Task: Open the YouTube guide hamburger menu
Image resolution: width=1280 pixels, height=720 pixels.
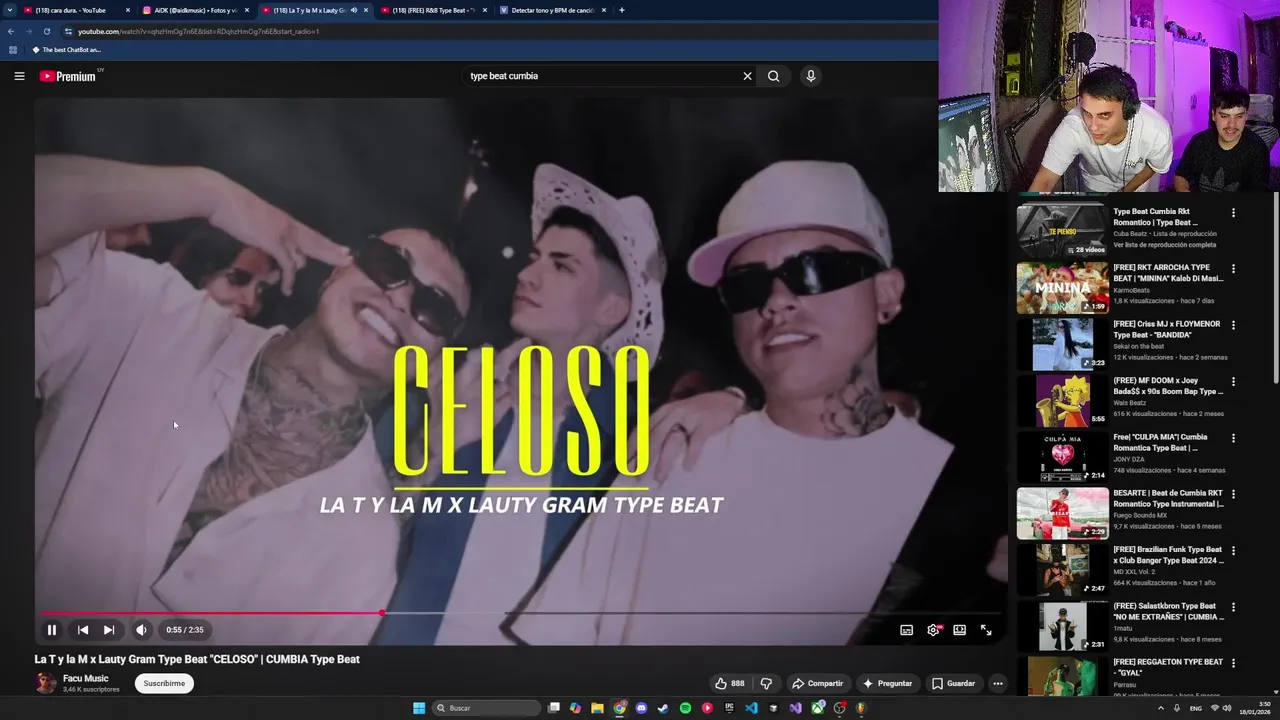Action: pos(19,76)
